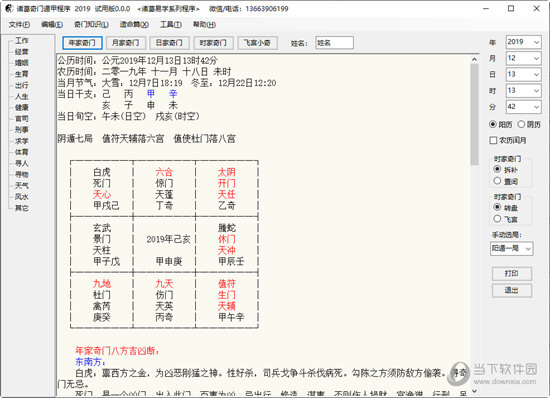
Task: Click the scroll-up arrow of result pane
Action: pos(475,60)
